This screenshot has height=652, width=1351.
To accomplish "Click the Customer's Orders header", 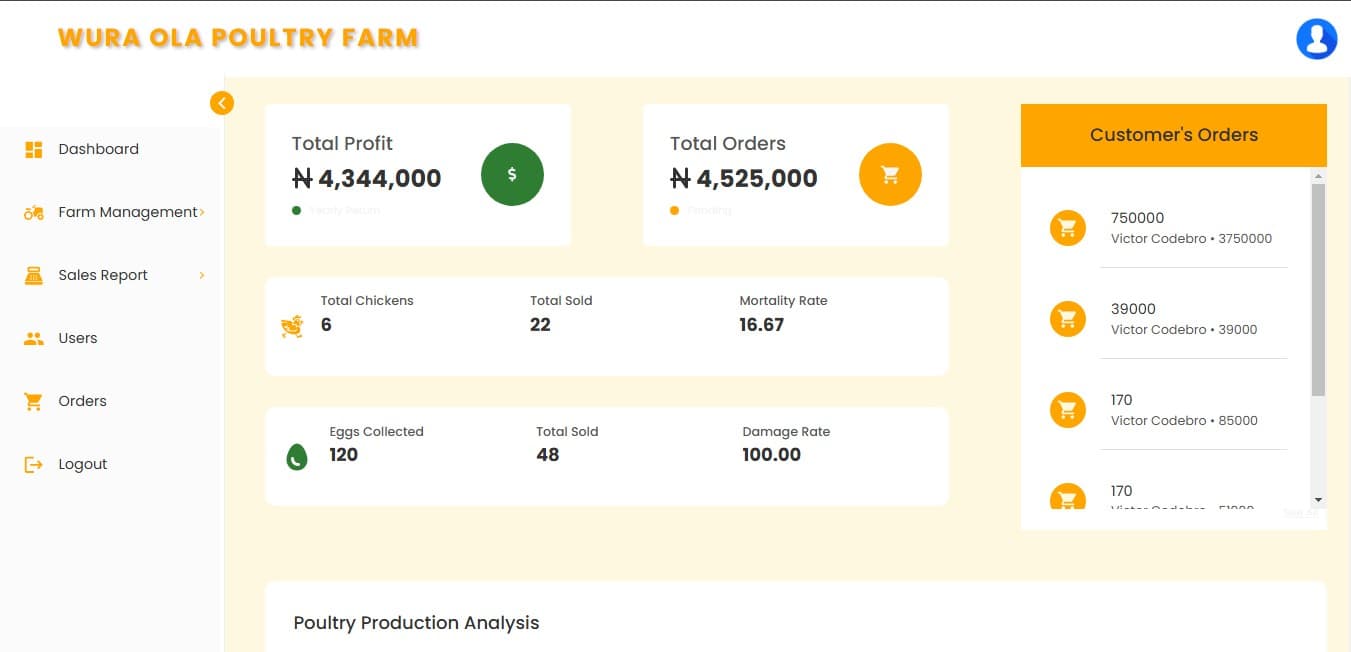I will coord(1174,135).
